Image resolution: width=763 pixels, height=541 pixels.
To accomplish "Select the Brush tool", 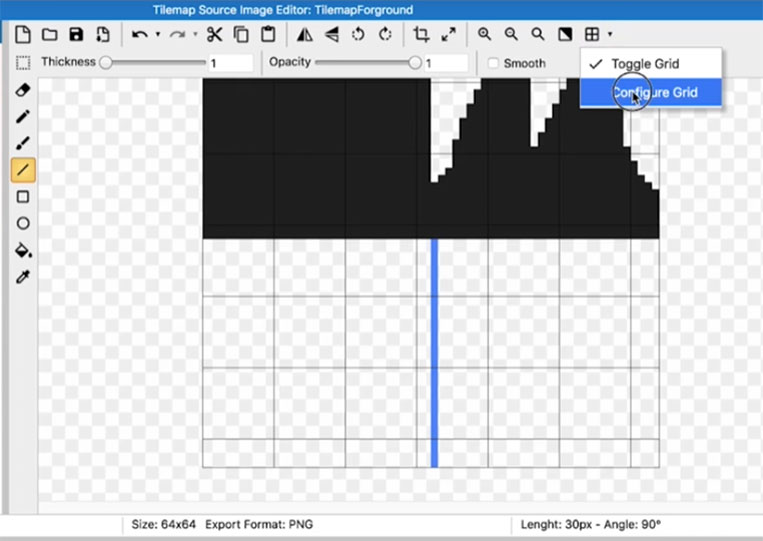I will pyautogui.click(x=23, y=143).
